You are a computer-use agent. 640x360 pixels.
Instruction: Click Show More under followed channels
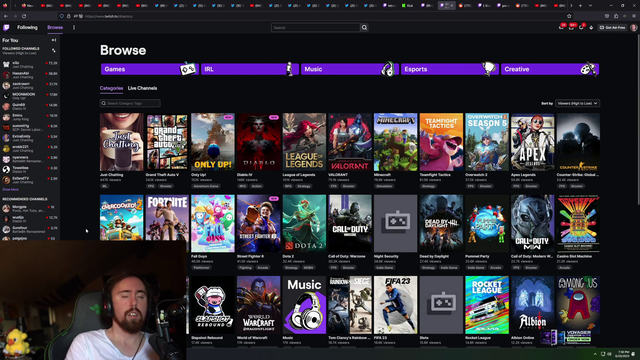pyautogui.click(x=11, y=189)
